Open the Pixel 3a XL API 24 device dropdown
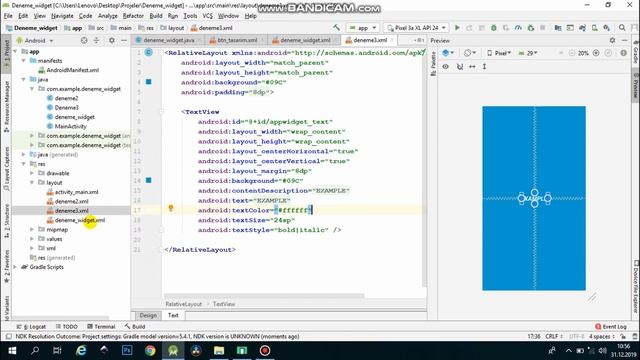Screen dimensions: 640x360 (x=416, y=28)
